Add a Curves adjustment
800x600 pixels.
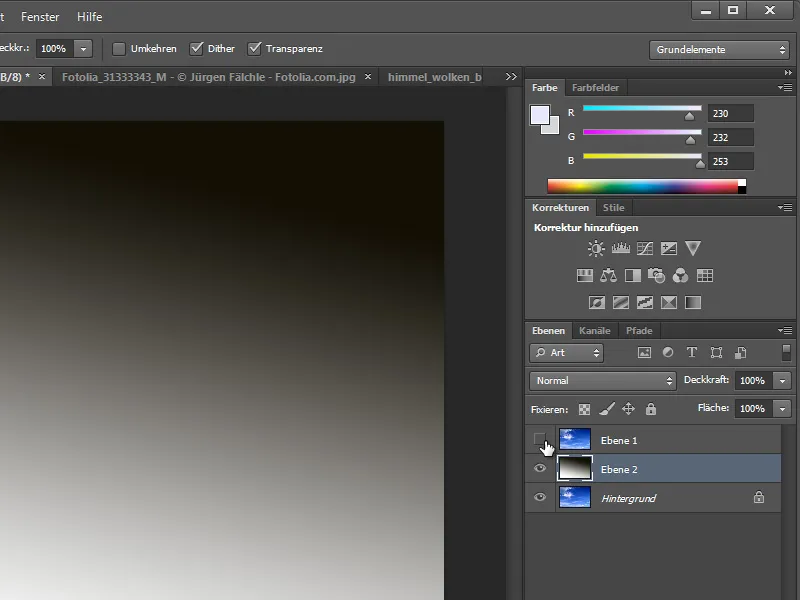pyautogui.click(x=644, y=248)
